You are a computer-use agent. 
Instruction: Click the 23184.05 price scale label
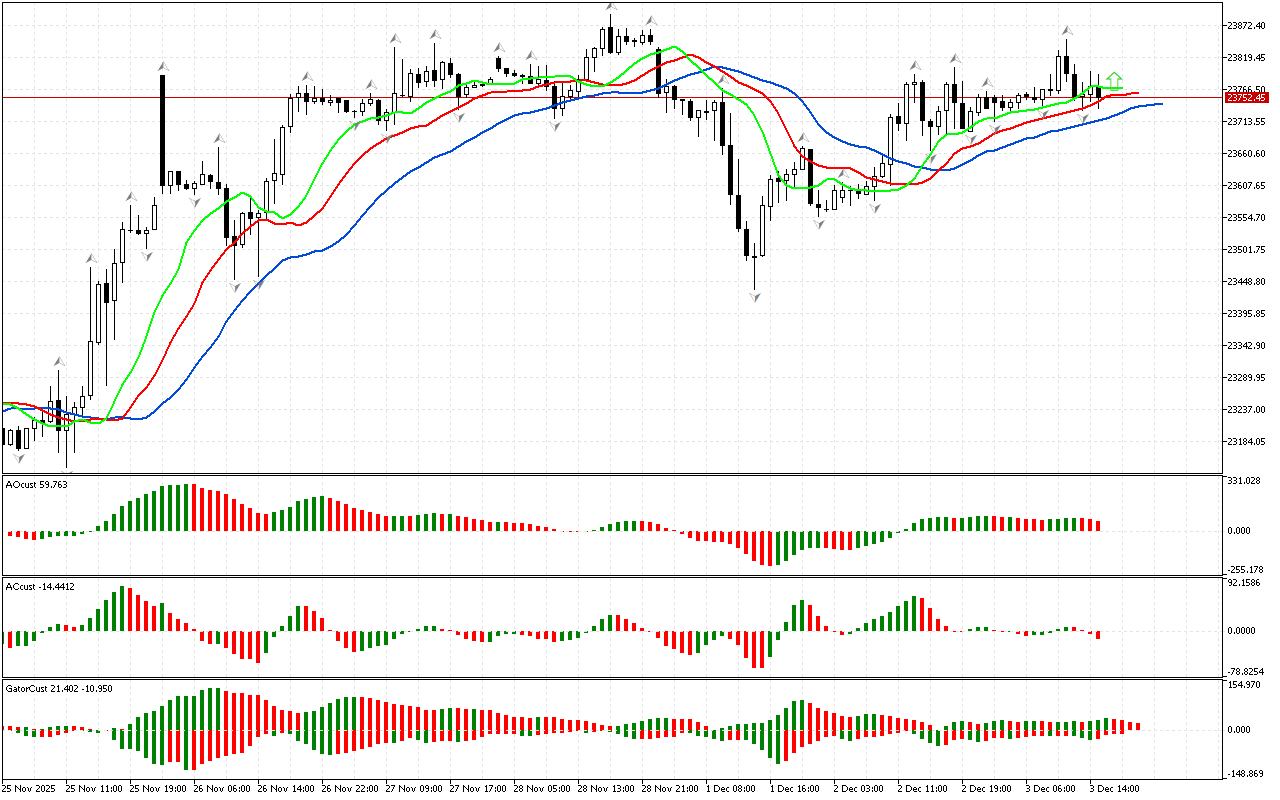point(1246,442)
